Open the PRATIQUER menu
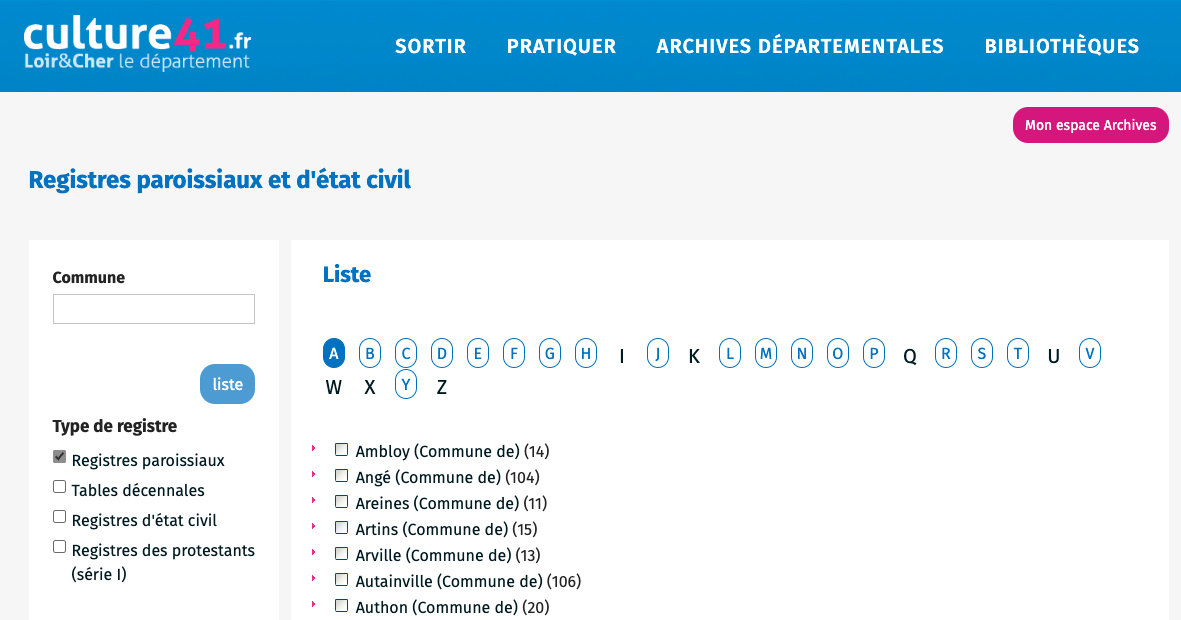The image size is (1181, 620). pyautogui.click(x=561, y=46)
